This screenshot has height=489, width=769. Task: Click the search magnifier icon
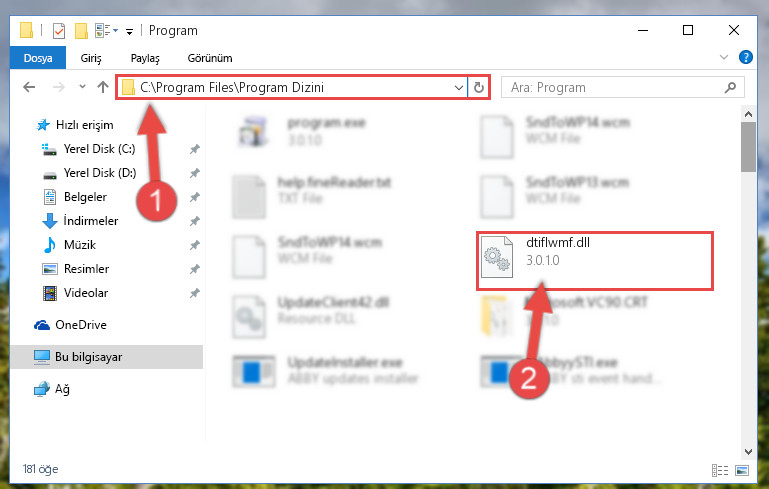(730, 88)
